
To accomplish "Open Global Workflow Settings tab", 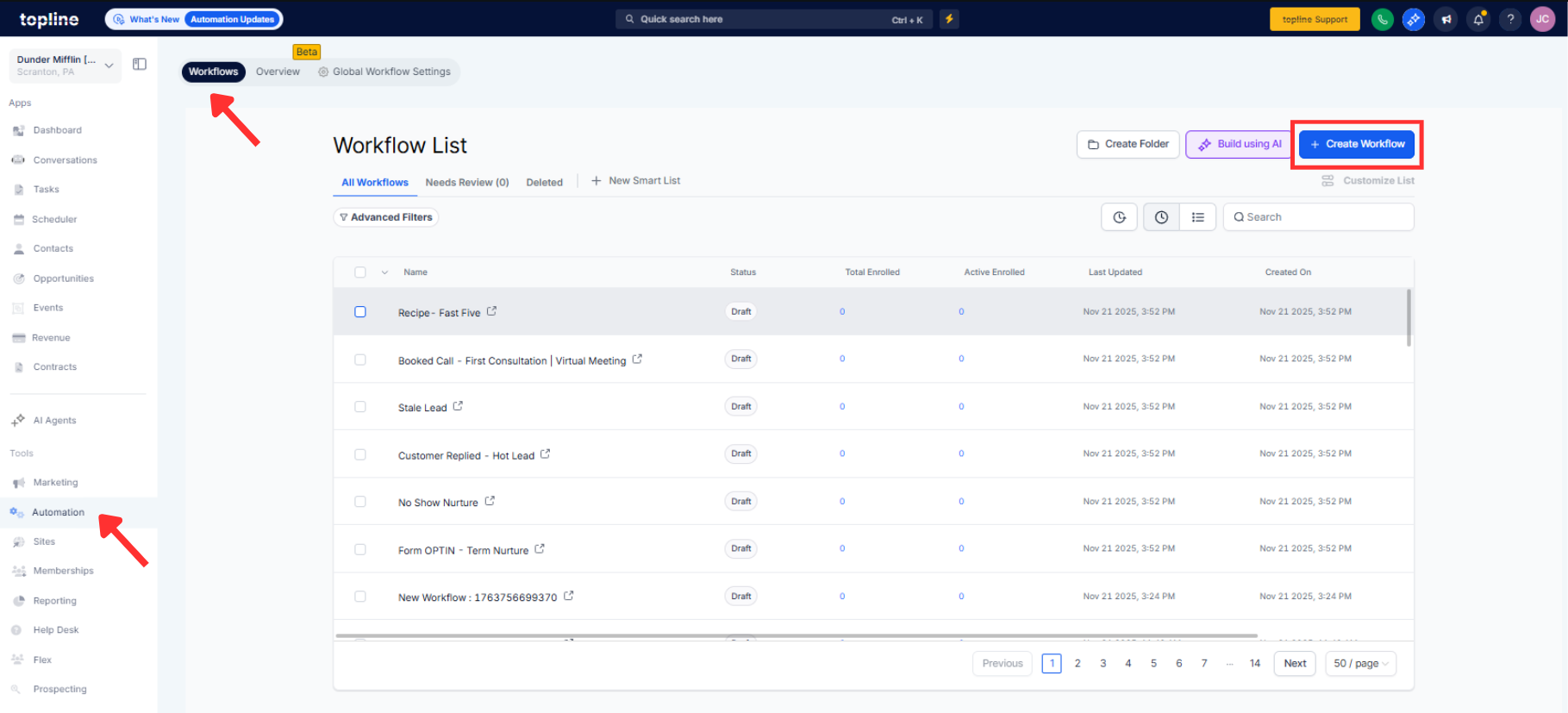I will (x=384, y=72).
